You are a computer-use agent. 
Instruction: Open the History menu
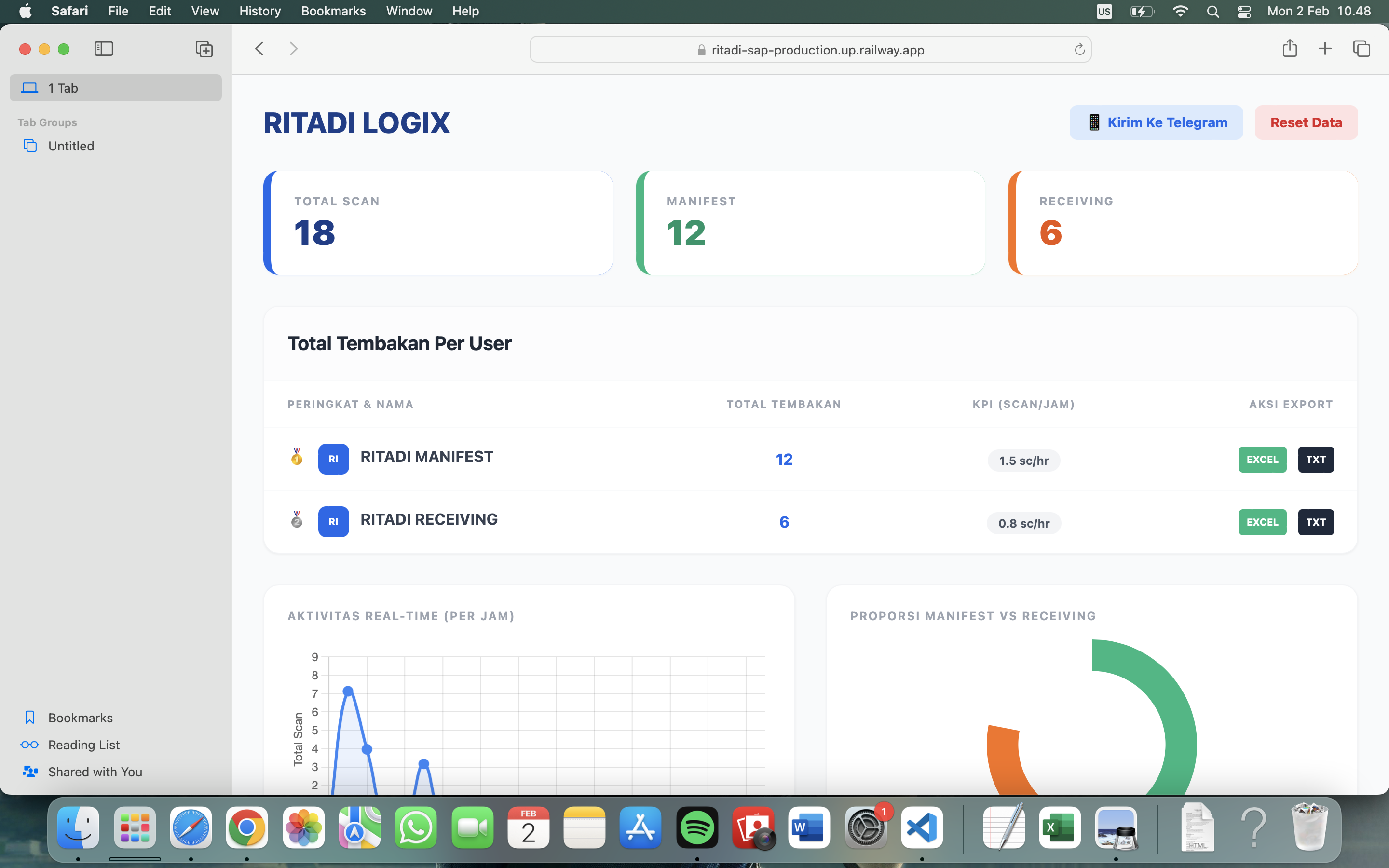(260, 11)
